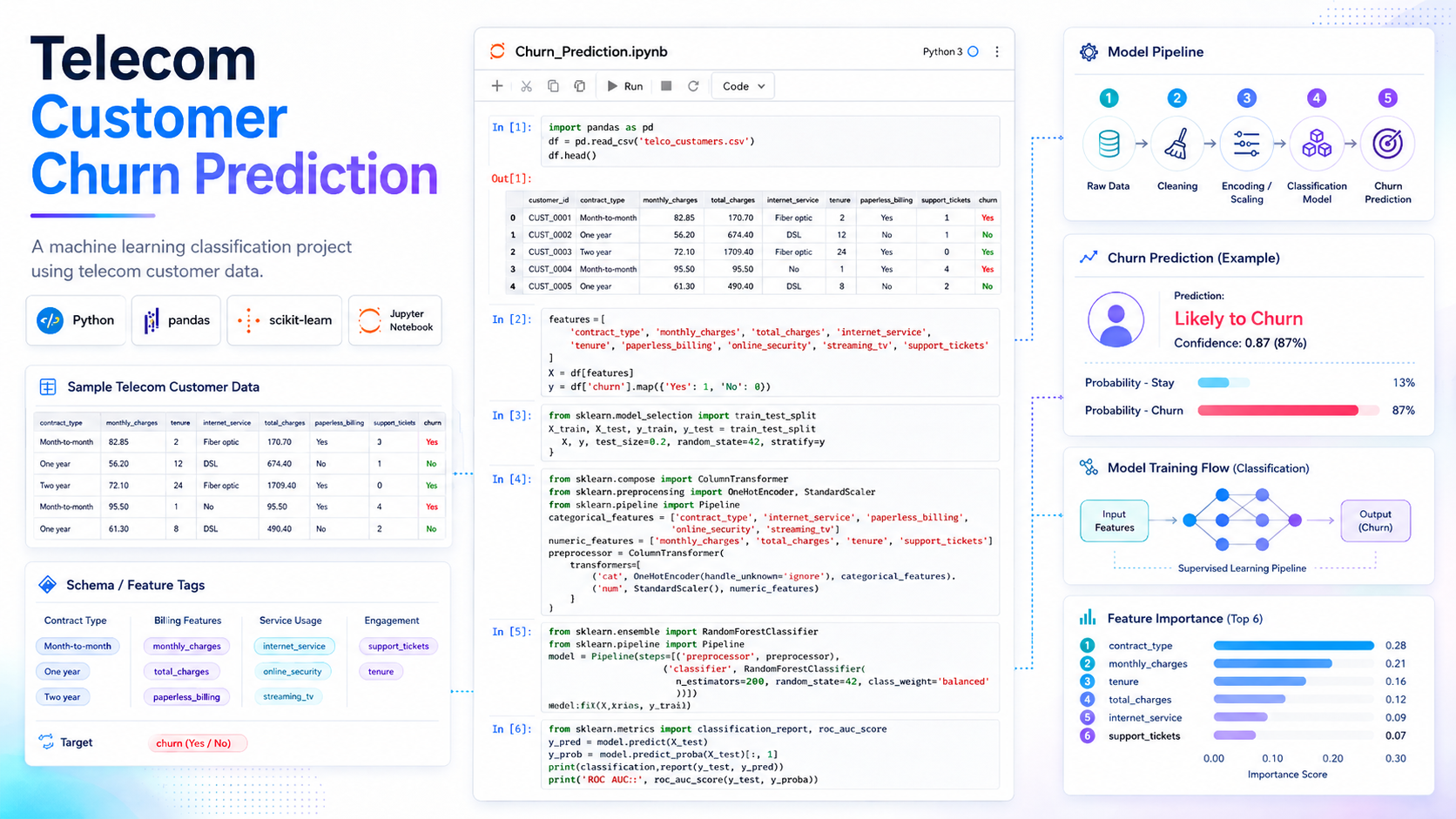
Task: Click the Raw Data database icon
Action: point(1109,144)
